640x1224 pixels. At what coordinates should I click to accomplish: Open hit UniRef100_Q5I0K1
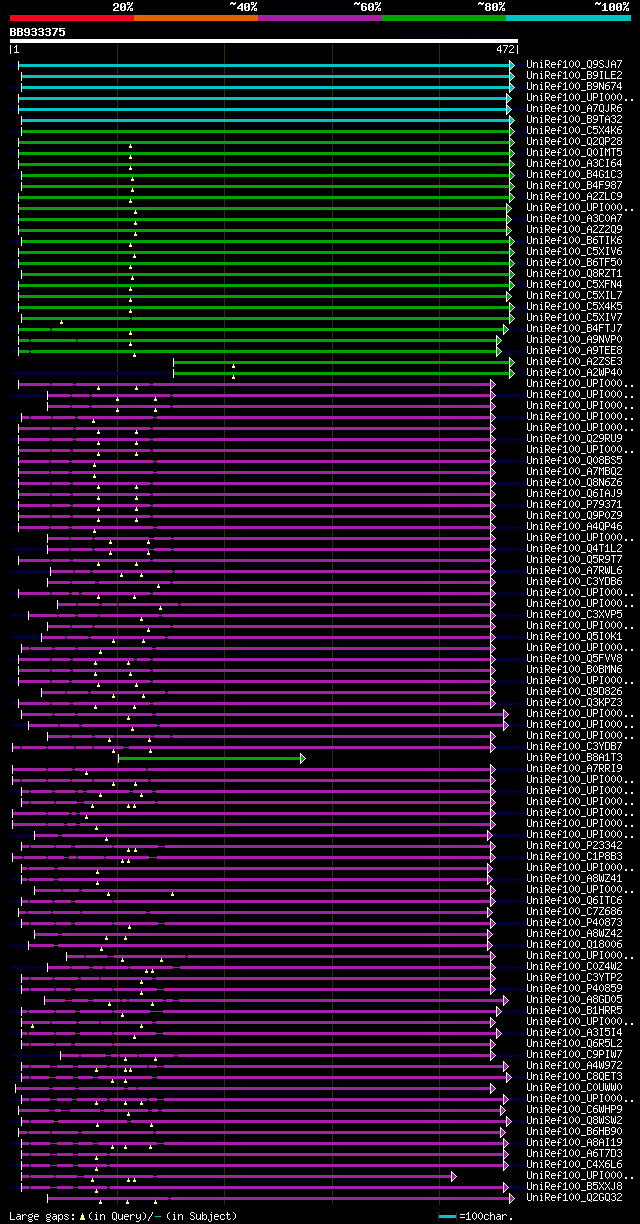pos(574,637)
